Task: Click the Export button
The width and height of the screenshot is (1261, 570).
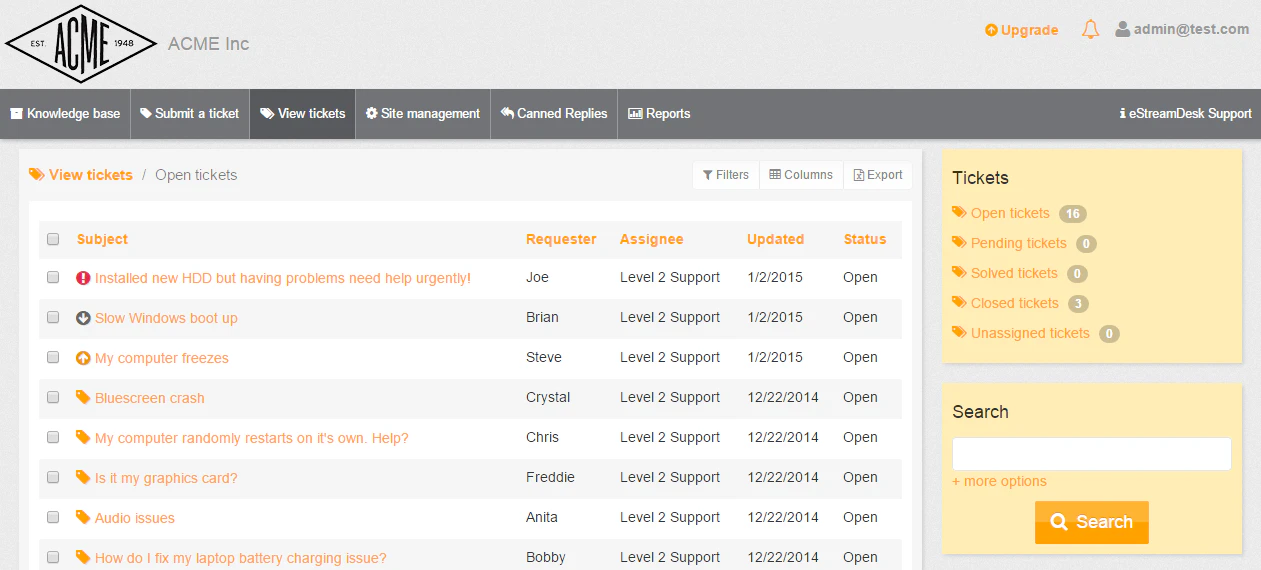Action: (x=878, y=175)
